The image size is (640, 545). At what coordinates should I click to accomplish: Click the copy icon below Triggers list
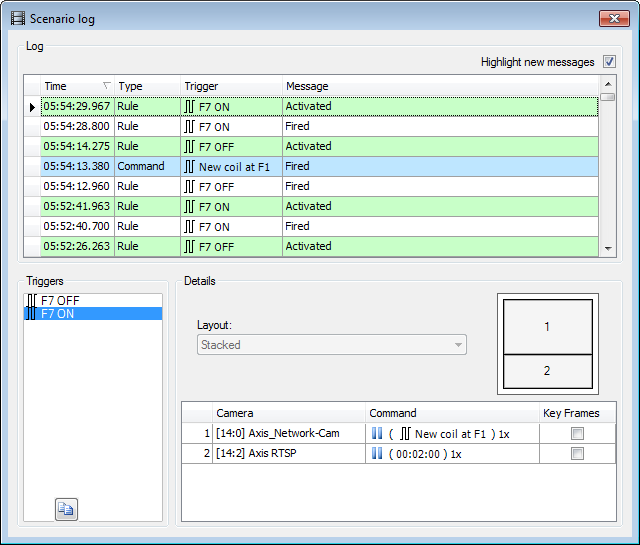[x=66, y=509]
